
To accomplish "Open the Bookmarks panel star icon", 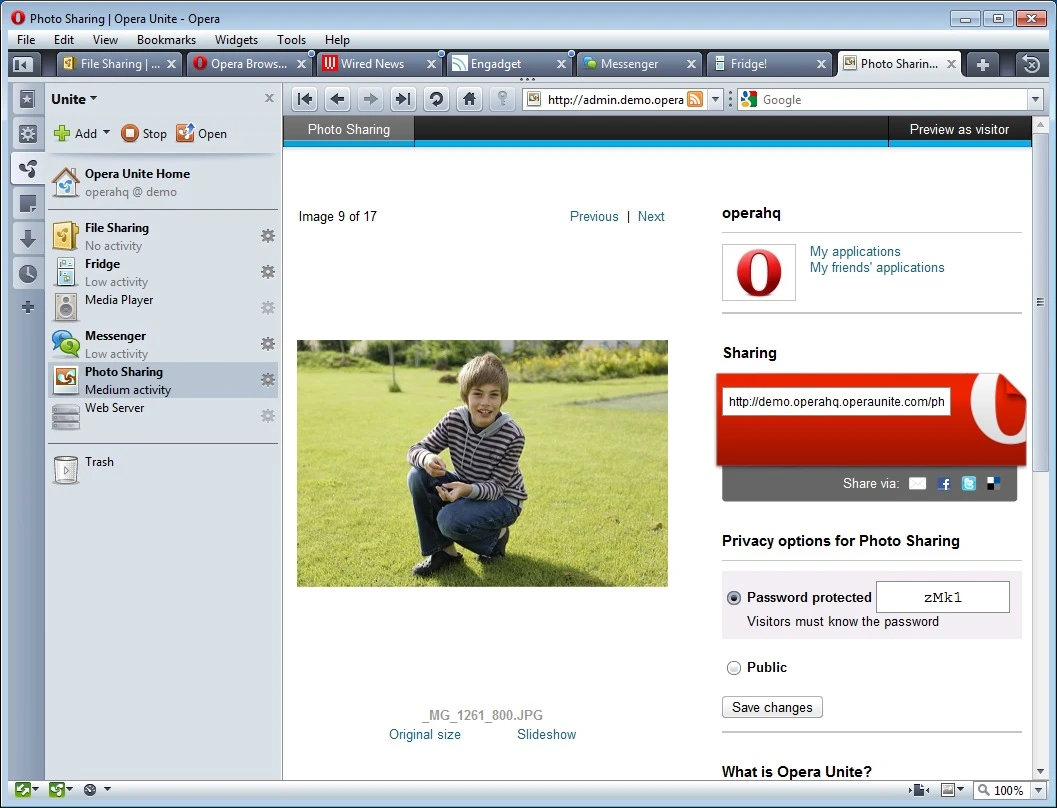I will [27, 100].
